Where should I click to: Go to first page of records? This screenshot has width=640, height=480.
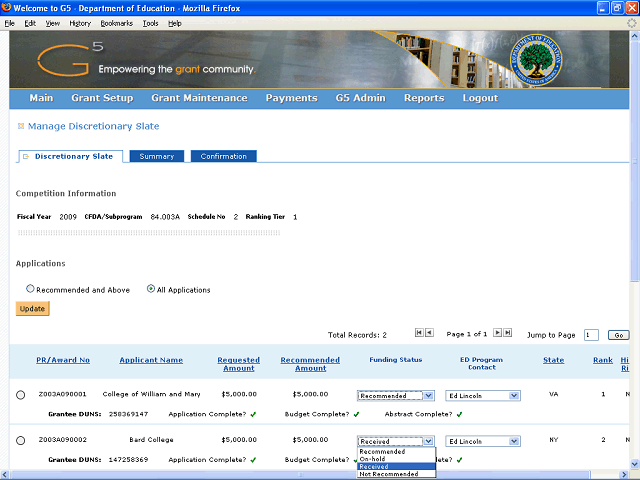pos(418,333)
